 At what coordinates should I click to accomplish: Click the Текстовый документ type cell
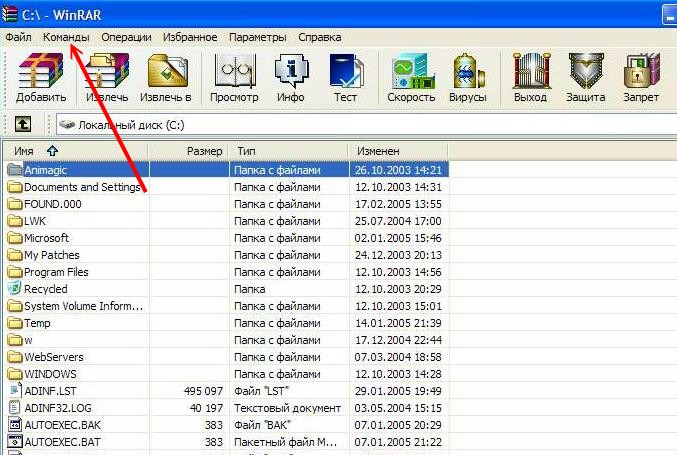[x=288, y=408]
